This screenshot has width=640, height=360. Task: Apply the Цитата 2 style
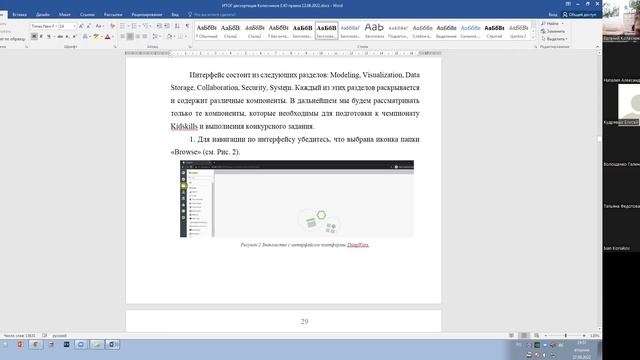click(518, 31)
